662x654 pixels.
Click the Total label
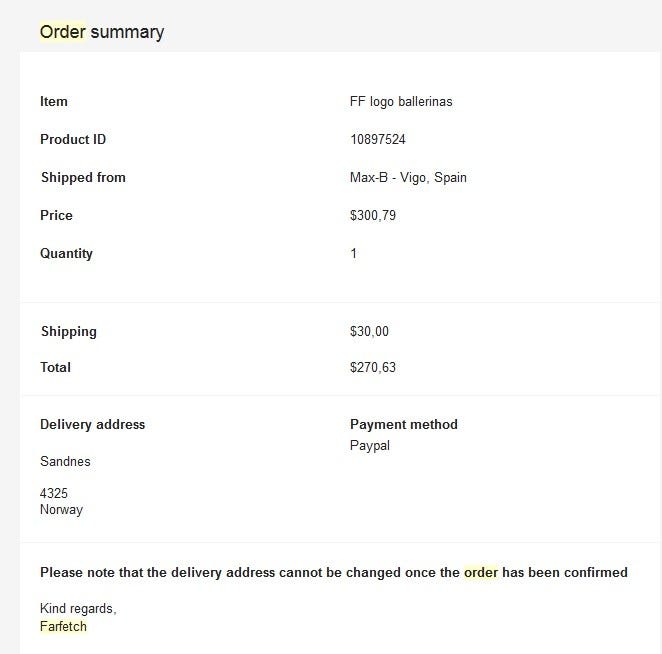[x=56, y=368]
